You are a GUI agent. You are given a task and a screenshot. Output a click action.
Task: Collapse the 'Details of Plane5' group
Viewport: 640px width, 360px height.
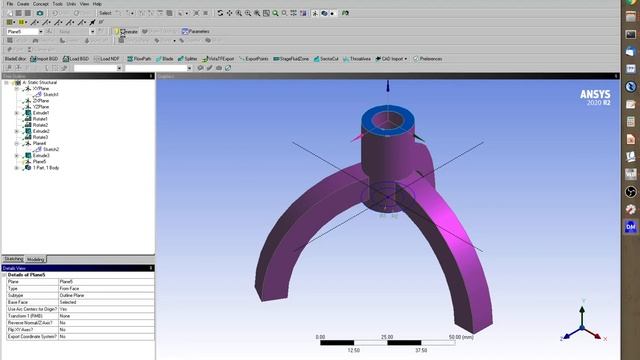[x=4, y=275]
